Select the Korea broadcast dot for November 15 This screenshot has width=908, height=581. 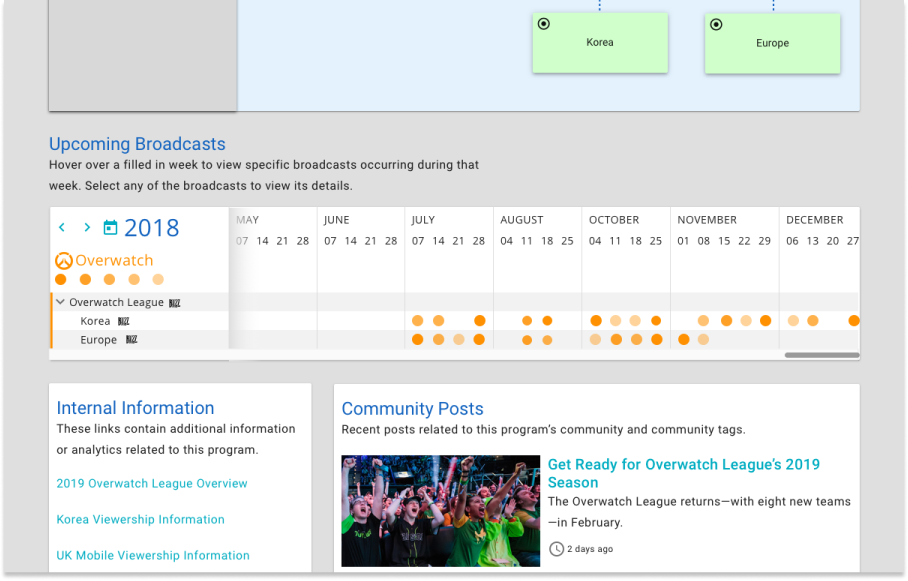coord(726,321)
